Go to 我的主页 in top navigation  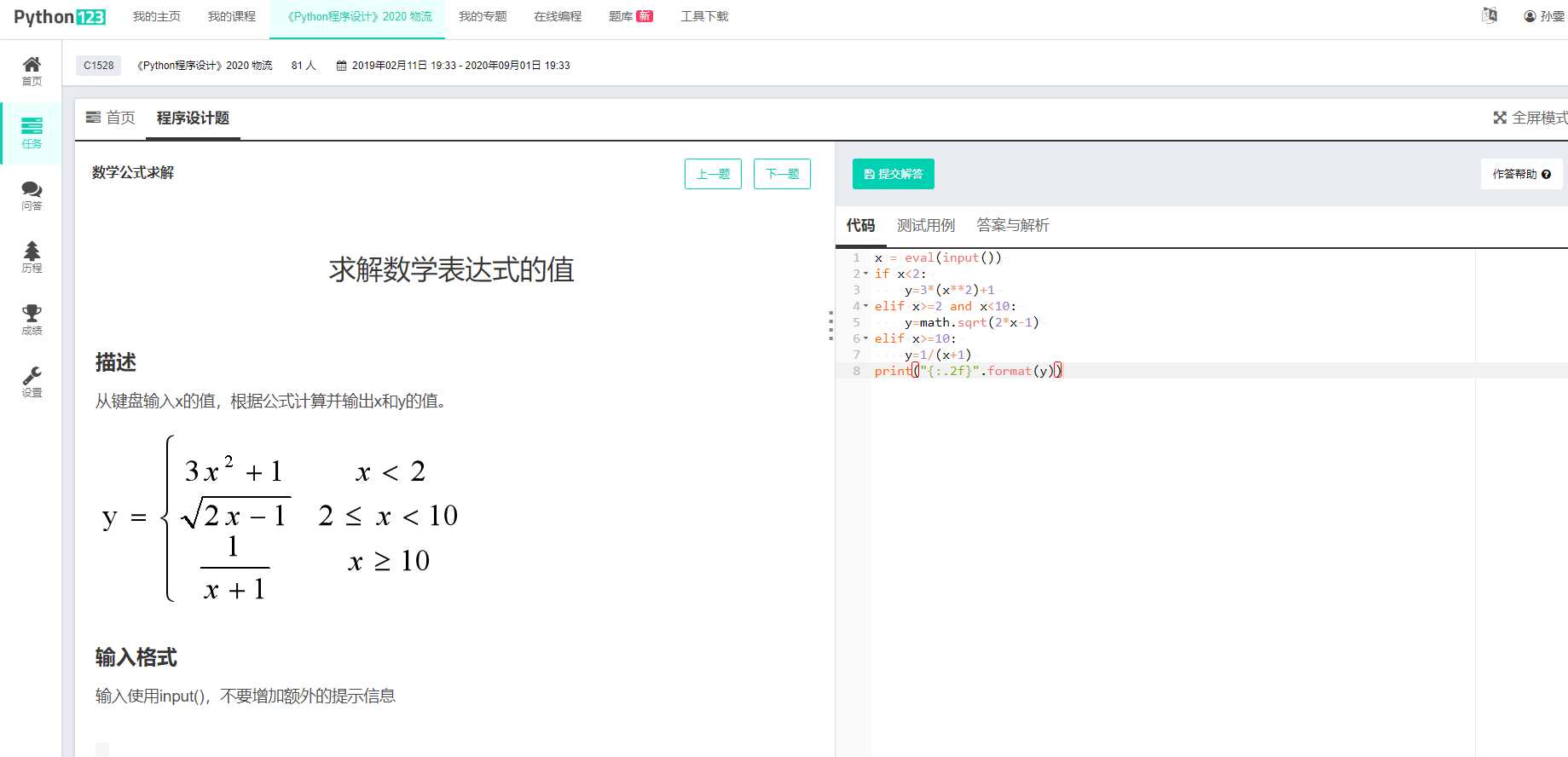coord(157,16)
